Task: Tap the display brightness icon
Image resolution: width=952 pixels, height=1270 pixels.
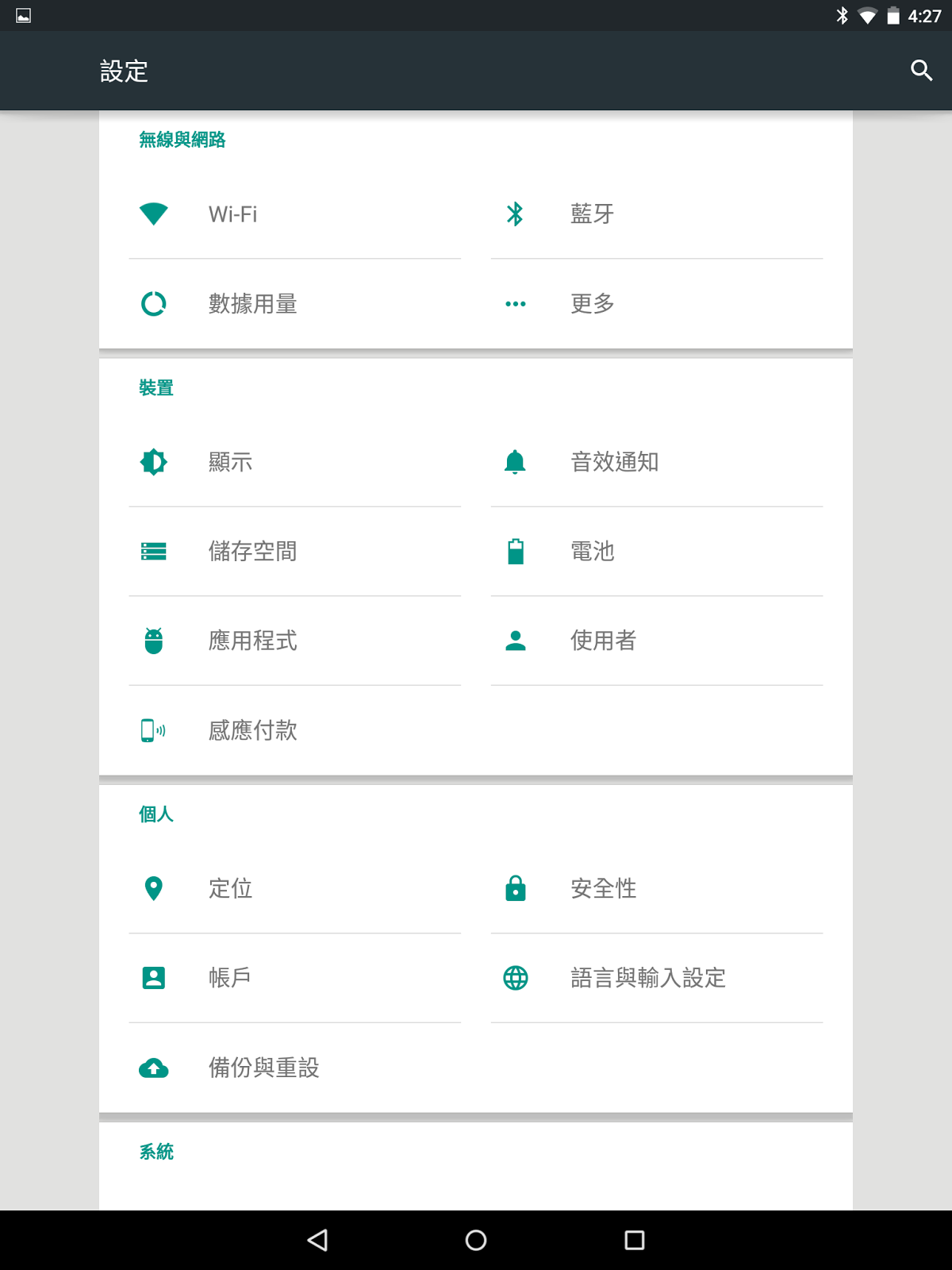Action: coord(154,462)
